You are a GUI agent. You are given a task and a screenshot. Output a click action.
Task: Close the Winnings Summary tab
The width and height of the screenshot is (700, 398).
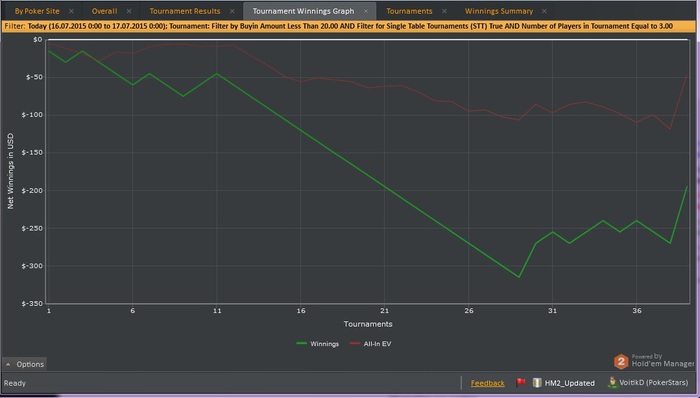click(x=544, y=11)
